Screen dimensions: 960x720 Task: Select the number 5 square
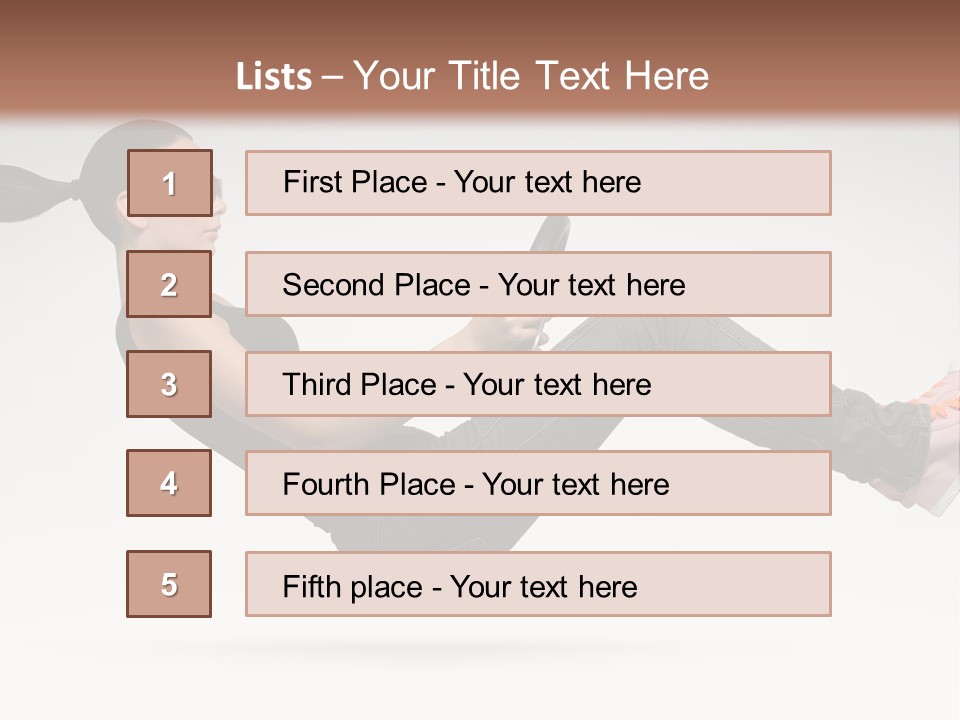[x=169, y=584]
